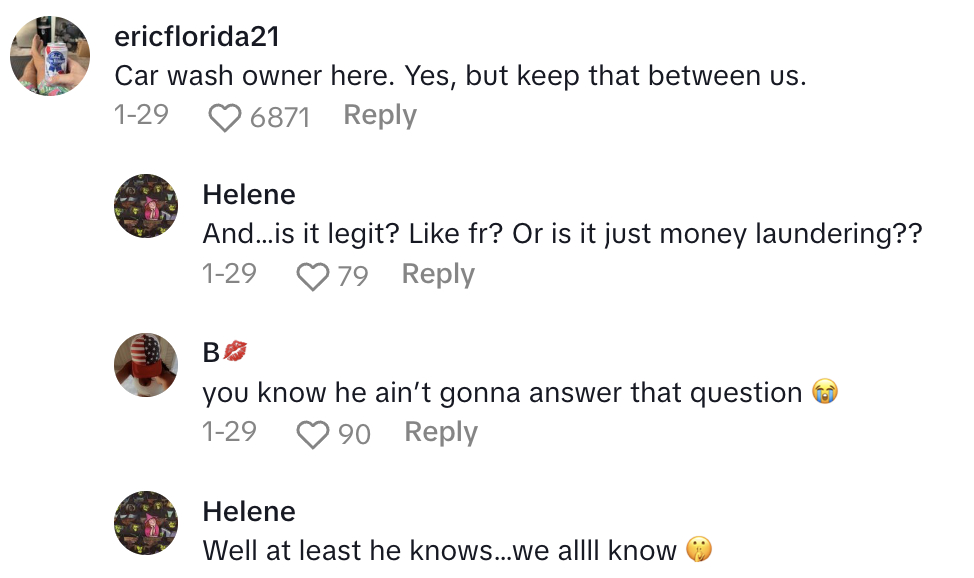Click the 'he ain't gonna answer' comment text
The height and width of the screenshot is (578, 974).
tap(502, 392)
